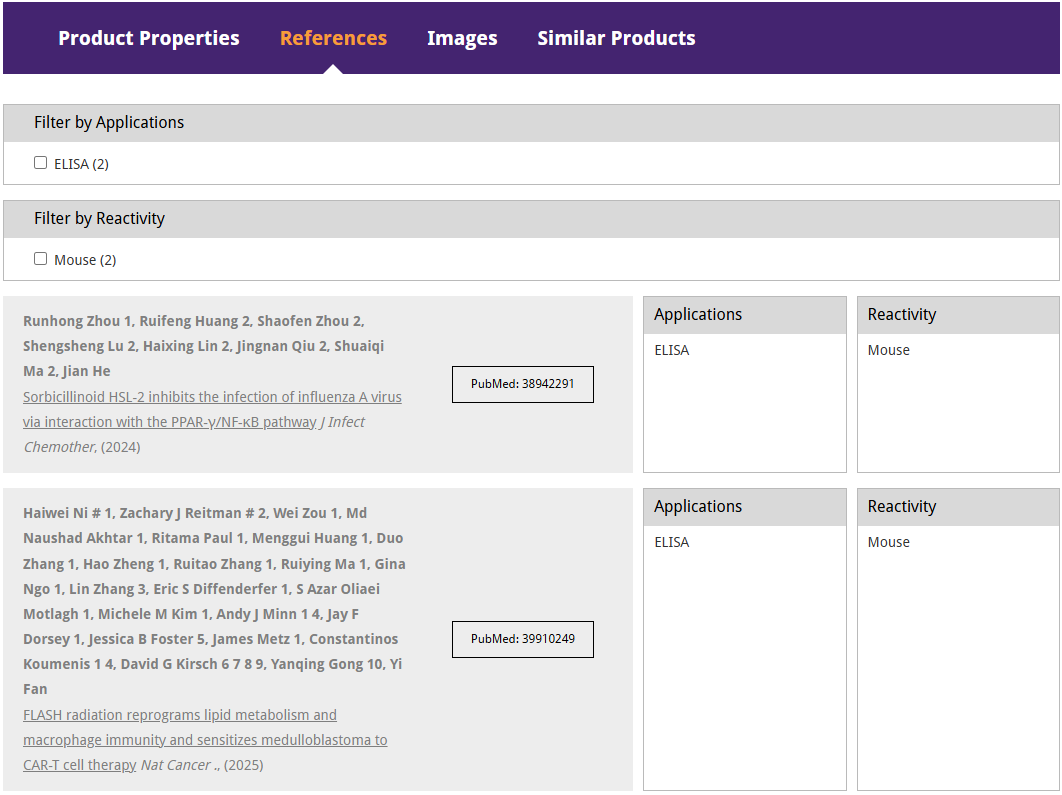Click J Infect Chemother journal name
1062x795 pixels.
tap(194, 434)
